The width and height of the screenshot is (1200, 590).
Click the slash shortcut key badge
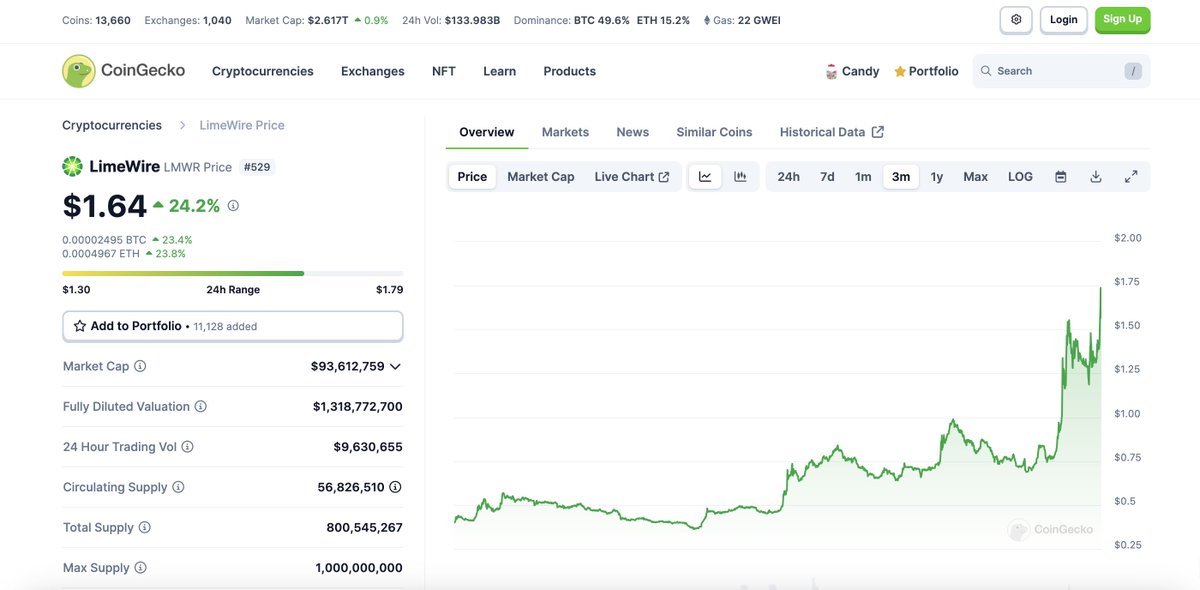(1133, 71)
